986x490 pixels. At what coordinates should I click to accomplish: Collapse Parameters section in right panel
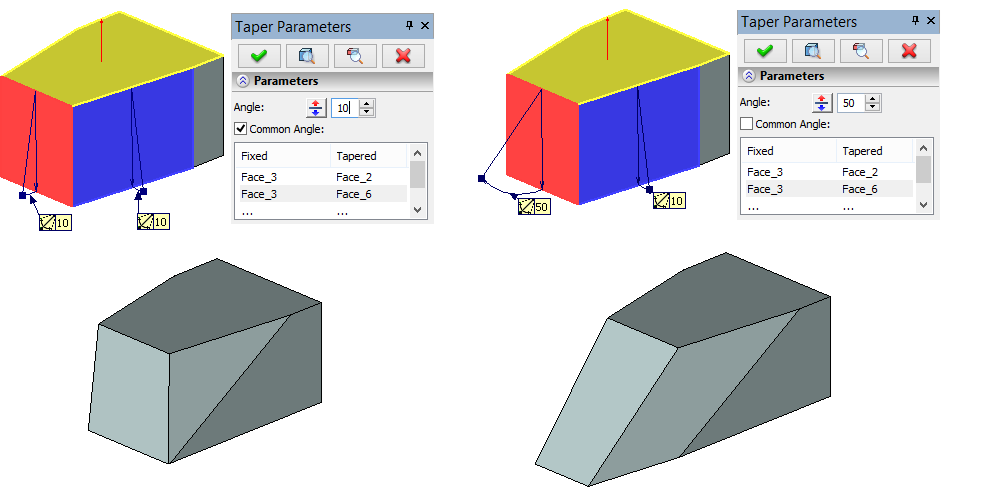click(749, 76)
